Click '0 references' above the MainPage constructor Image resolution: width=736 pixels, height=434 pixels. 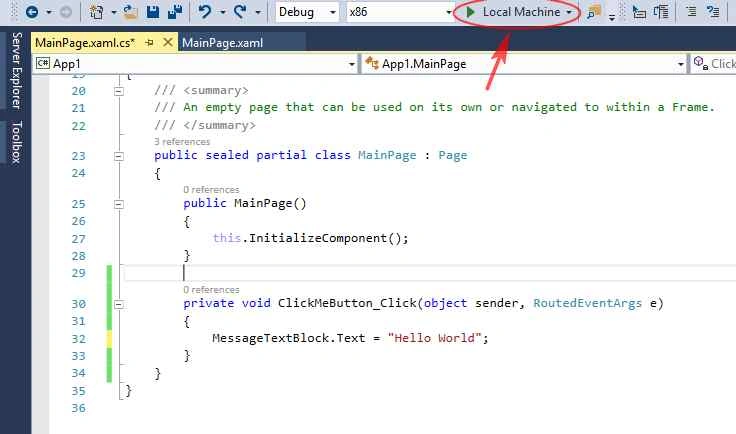211,189
